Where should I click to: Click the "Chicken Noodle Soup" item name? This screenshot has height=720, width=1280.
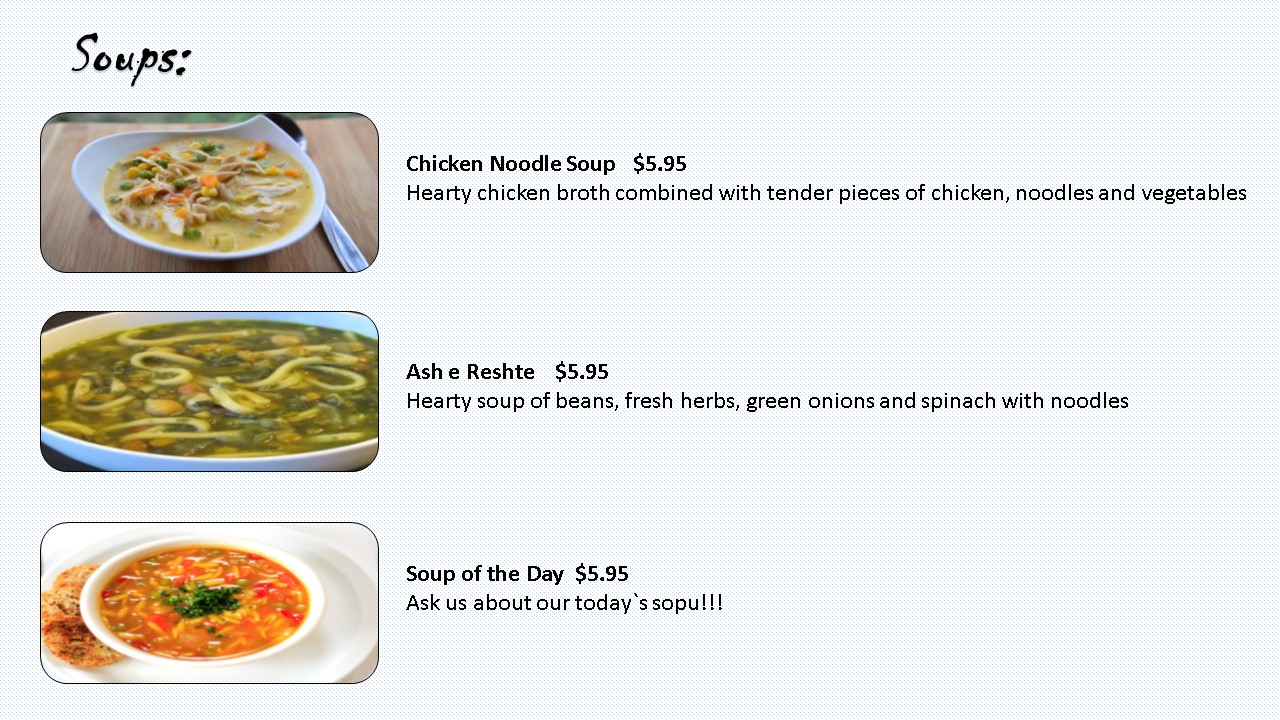[510, 164]
